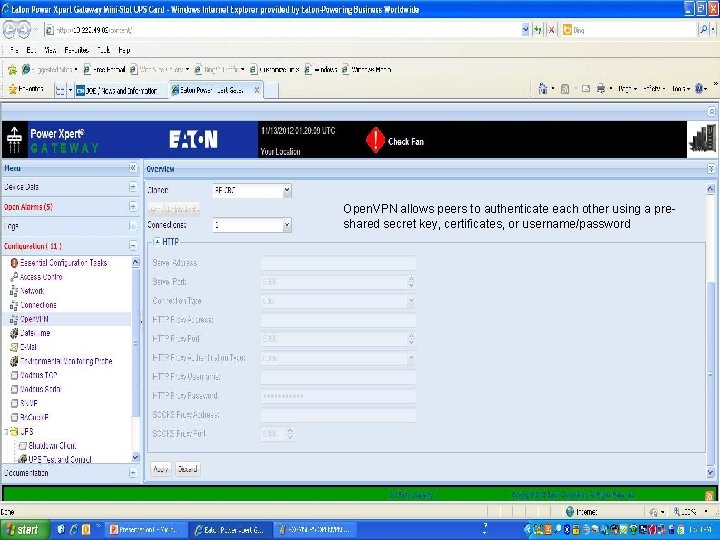Click the browser Back button
Image resolution: width=720 pixels, height=540 pixels.
[11, 30]
